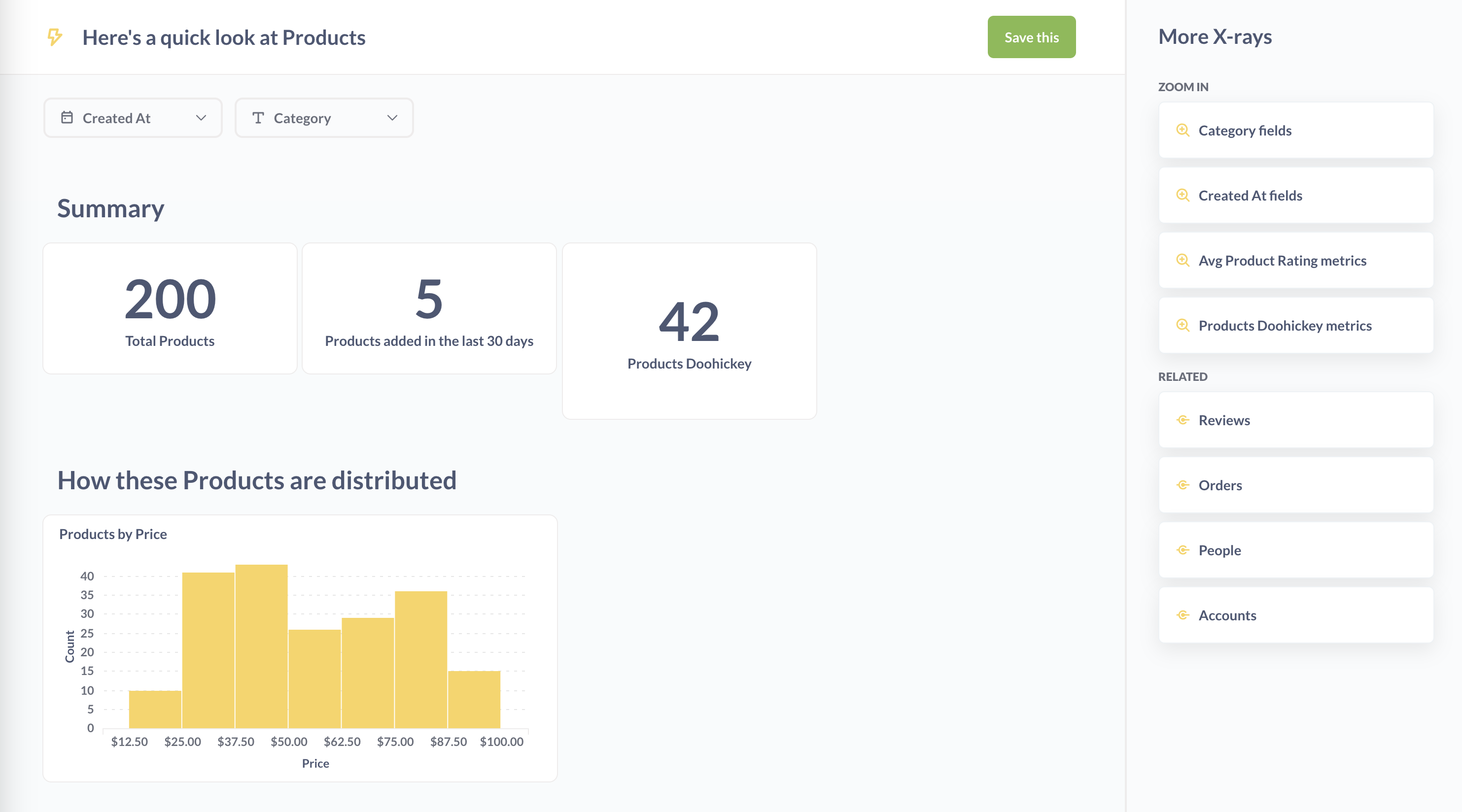Click the zoom icon for Avg Product Rating metrics
The image size is (1462, 812).
tap(1183, 261)
